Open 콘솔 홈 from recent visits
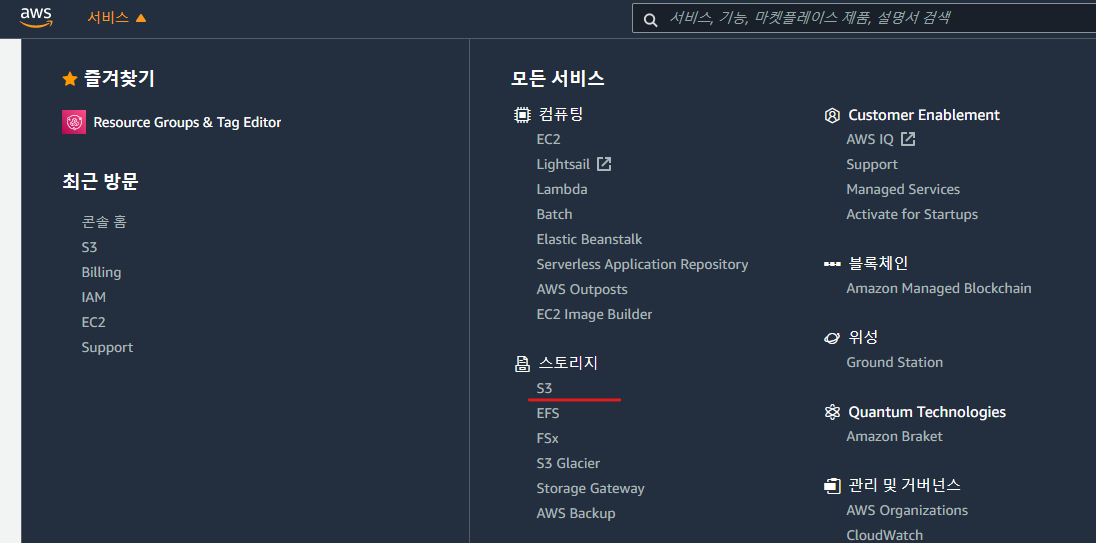The width and height of the screenshot is (1096, 543). pos(104,222)
